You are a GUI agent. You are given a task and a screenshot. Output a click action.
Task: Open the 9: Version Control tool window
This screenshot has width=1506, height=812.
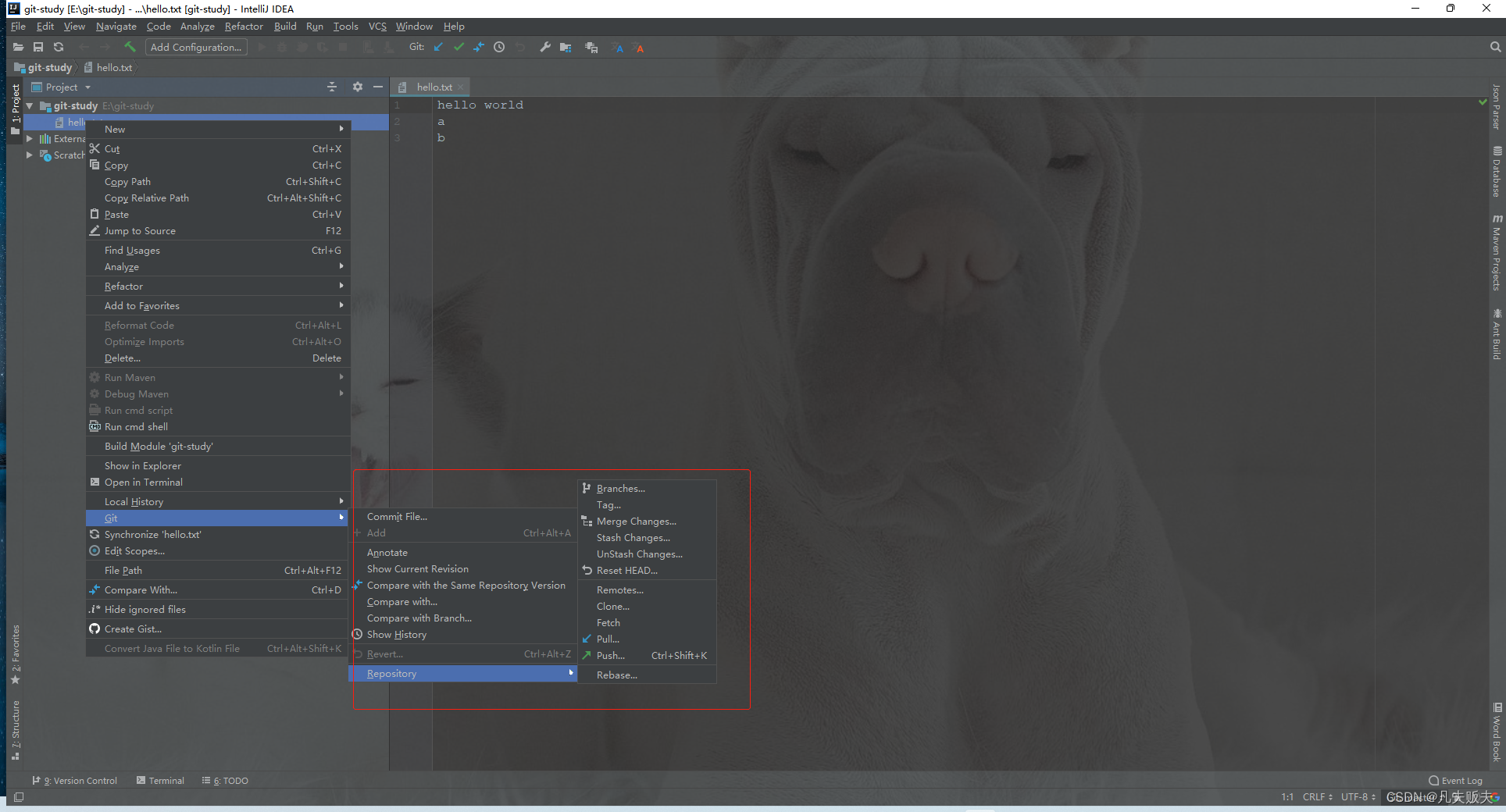tap(75, 781)
